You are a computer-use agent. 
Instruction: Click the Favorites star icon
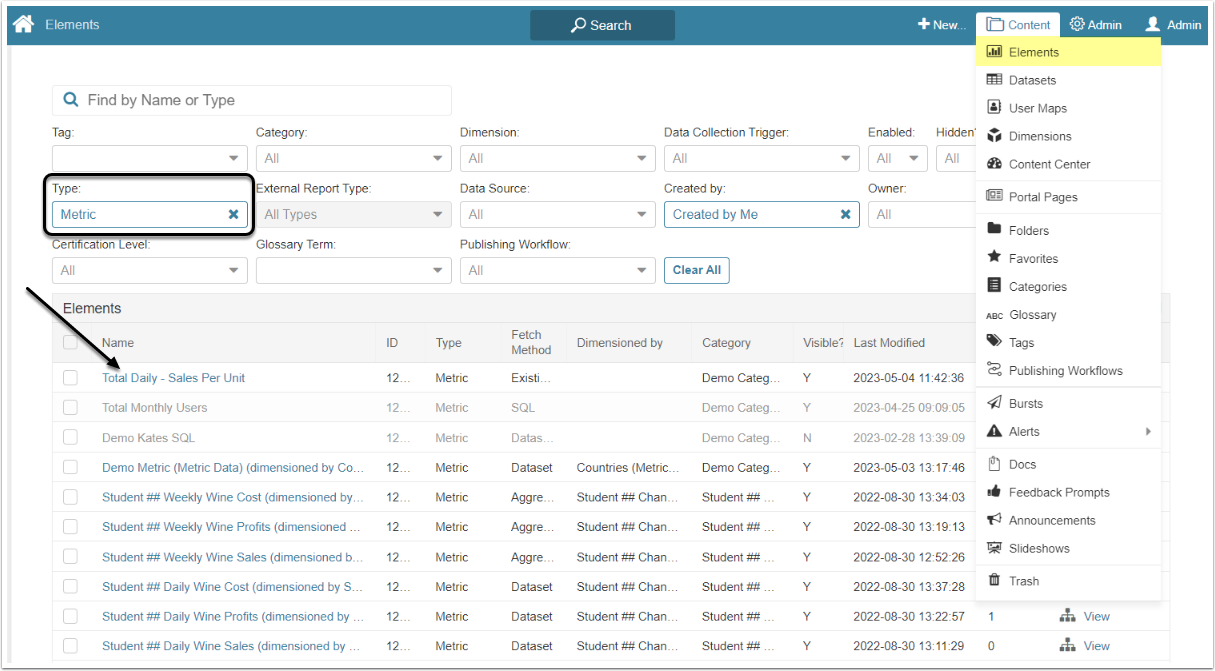(x=994, y=258)
